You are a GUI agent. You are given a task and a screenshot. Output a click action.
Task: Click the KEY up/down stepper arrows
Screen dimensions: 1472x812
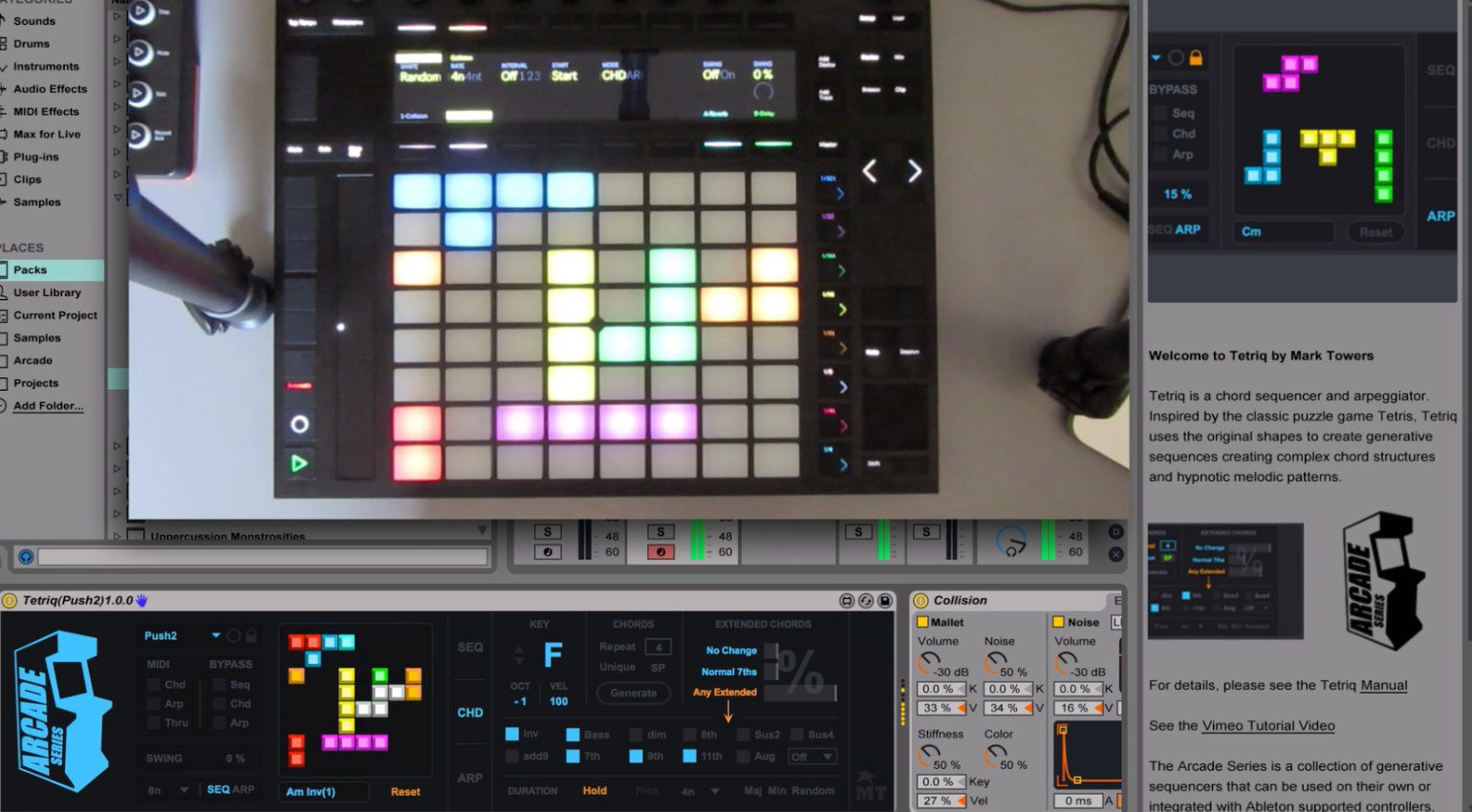519,654
